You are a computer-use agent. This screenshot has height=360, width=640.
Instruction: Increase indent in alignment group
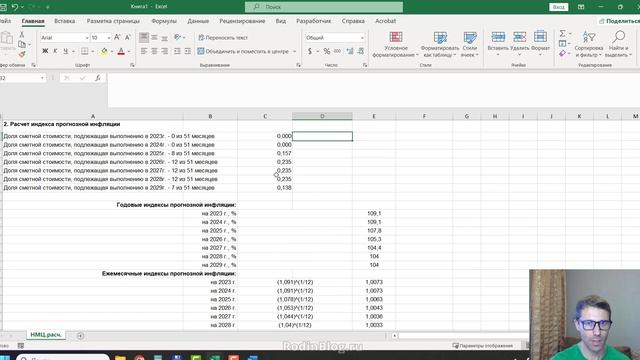(188, 51)
